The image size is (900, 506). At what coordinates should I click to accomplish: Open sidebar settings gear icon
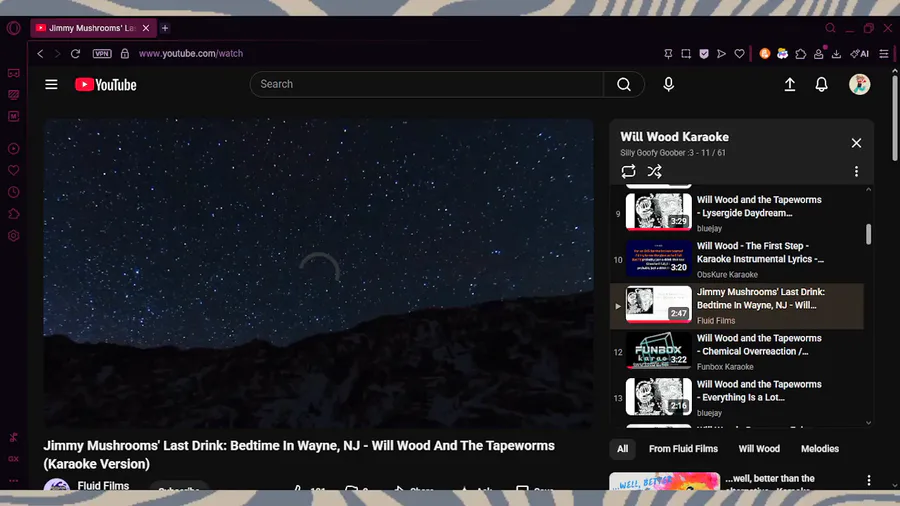tap(14, 236)
